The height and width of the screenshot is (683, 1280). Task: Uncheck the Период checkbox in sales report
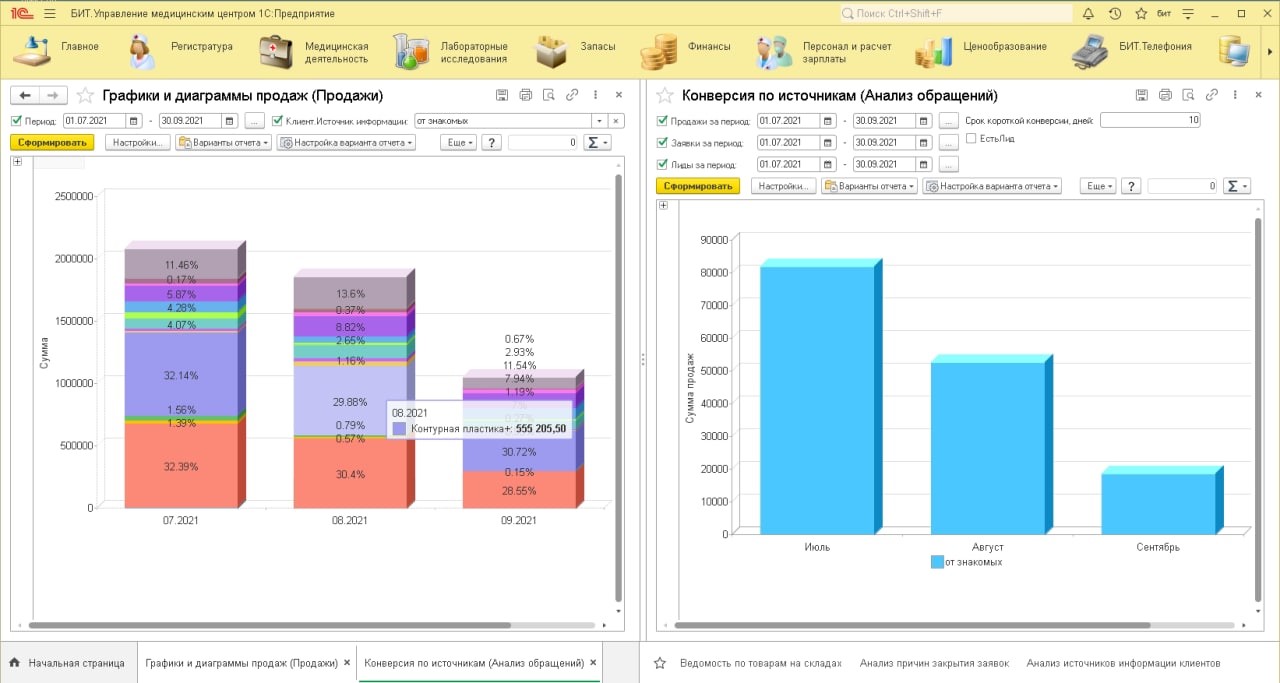click(x=16, y=121)
